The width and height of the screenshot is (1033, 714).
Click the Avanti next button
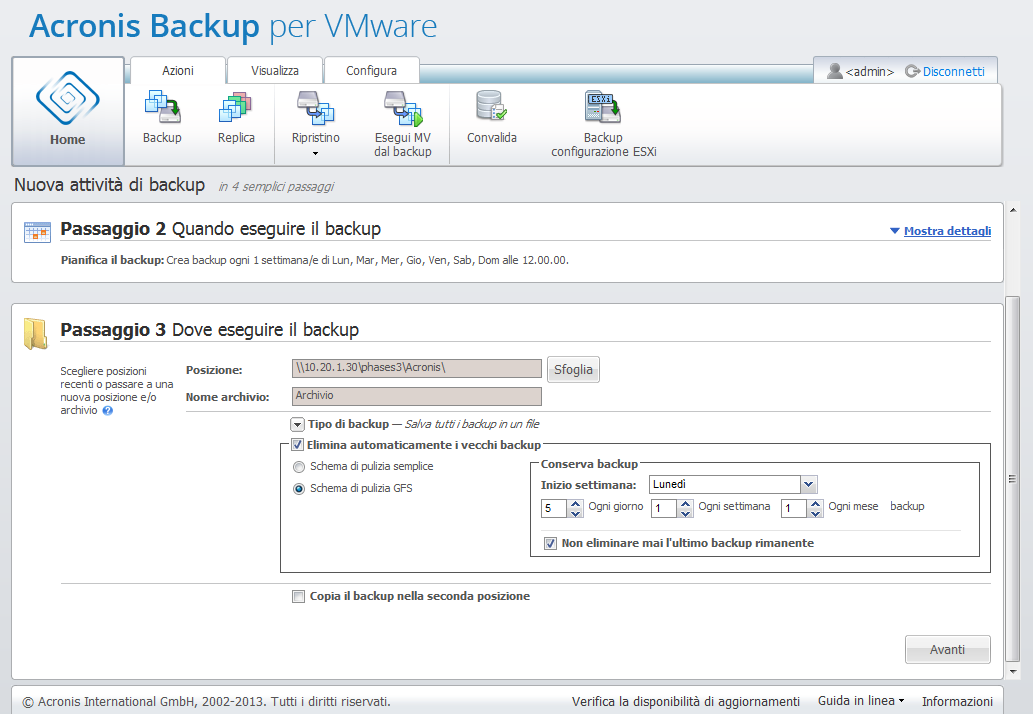tap(947, 649)
